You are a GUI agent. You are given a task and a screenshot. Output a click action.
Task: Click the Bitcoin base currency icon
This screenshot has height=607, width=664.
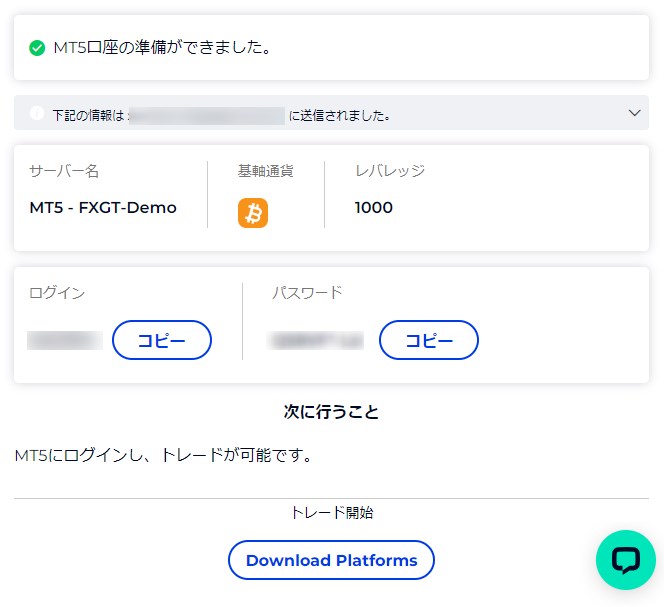click(253, 213)
